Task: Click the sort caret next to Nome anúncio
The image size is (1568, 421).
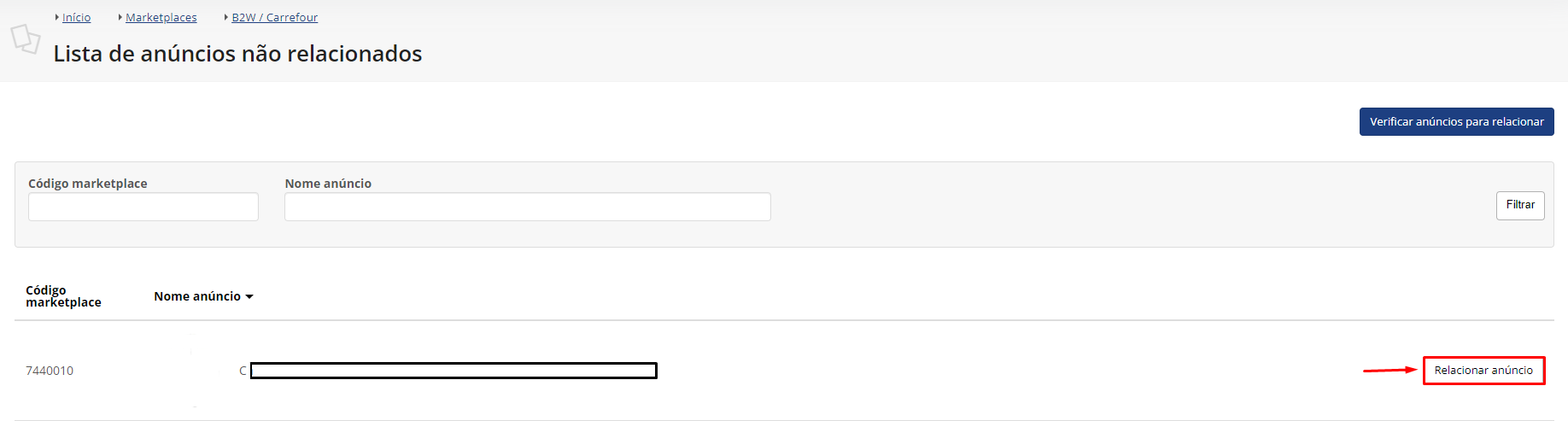Action: tap(249, 297)
